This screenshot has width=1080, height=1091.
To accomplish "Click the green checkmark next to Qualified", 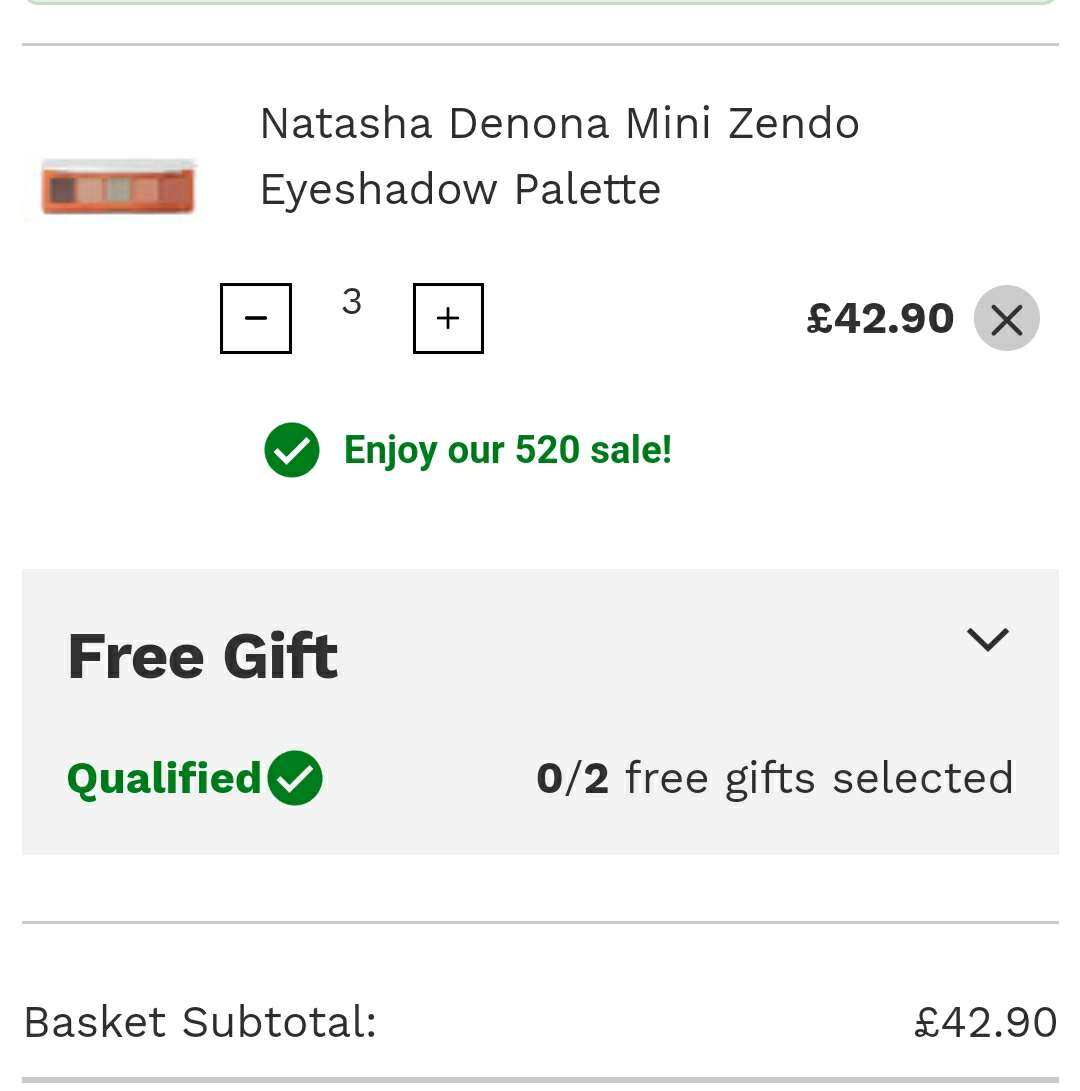I will pos(297,777).
